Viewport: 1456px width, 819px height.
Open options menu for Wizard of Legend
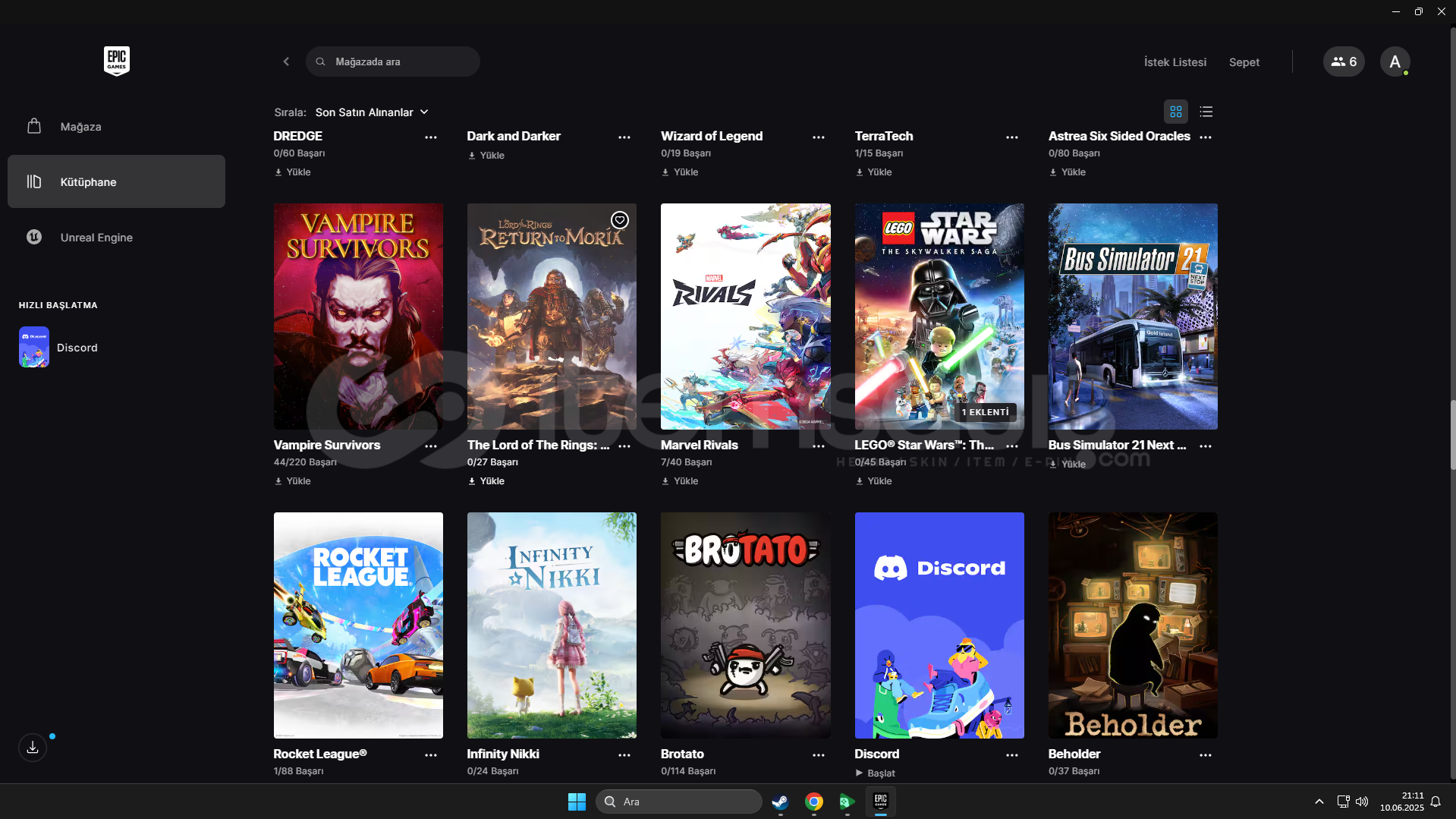coord(819,137)
